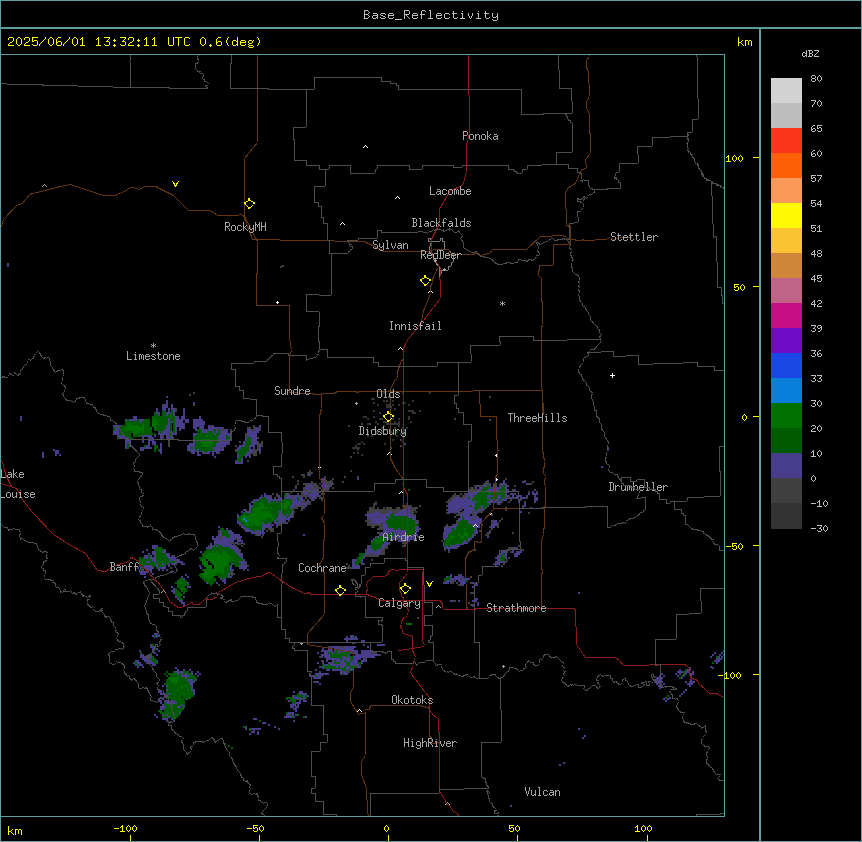This screenshot has width=862, height=842.
Task: Click the slate purple 10 dBZ legend swatch
Action: (x=786, y=466)
